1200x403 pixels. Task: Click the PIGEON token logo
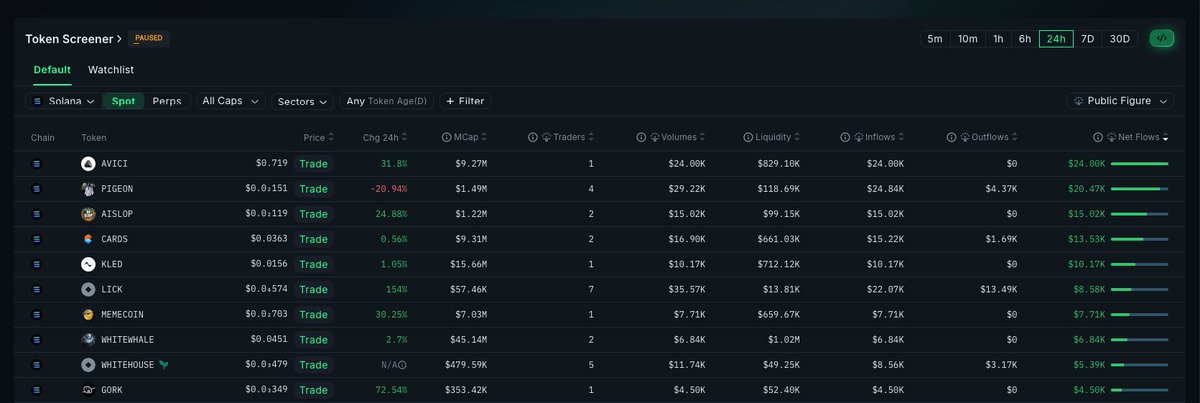[88, 188]
